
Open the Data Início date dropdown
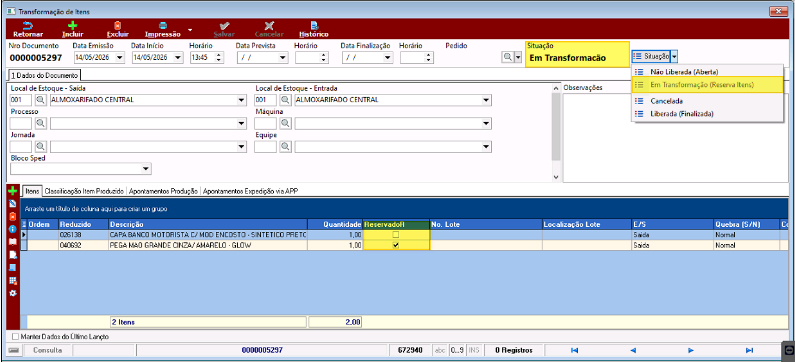(x=178, y=58)
